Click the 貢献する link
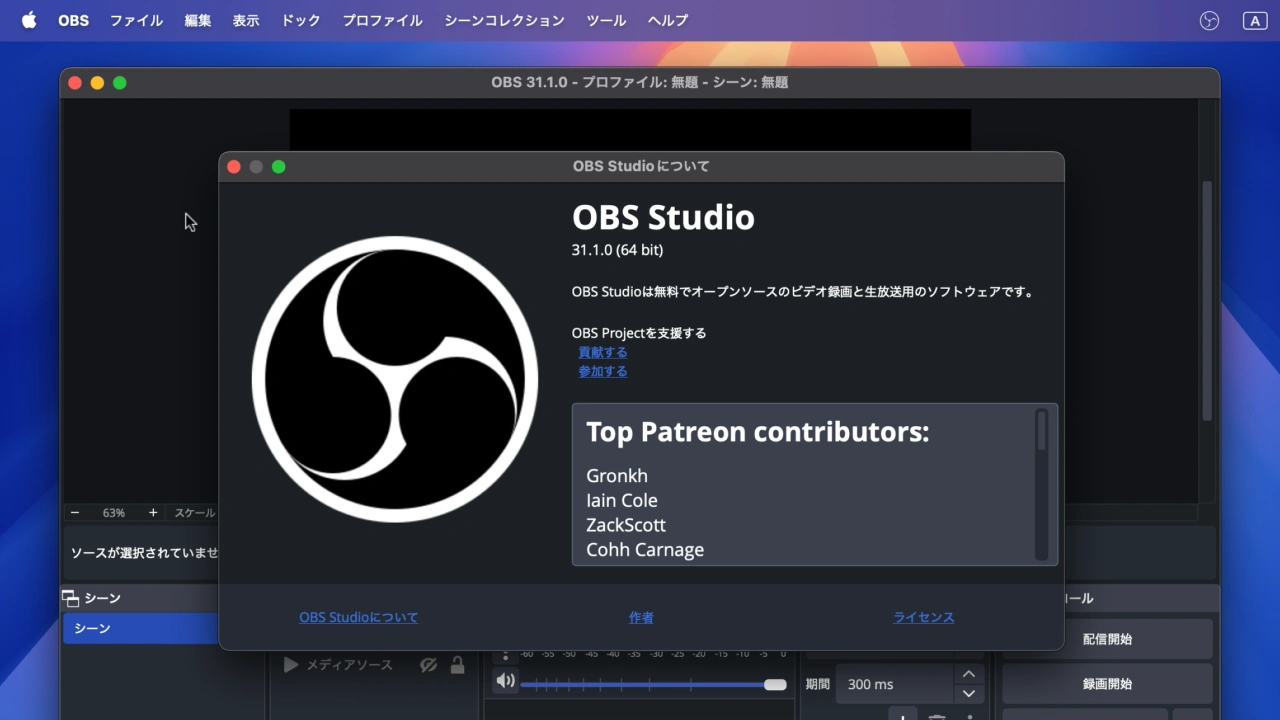1280x720 pixels. click(603, 352)
